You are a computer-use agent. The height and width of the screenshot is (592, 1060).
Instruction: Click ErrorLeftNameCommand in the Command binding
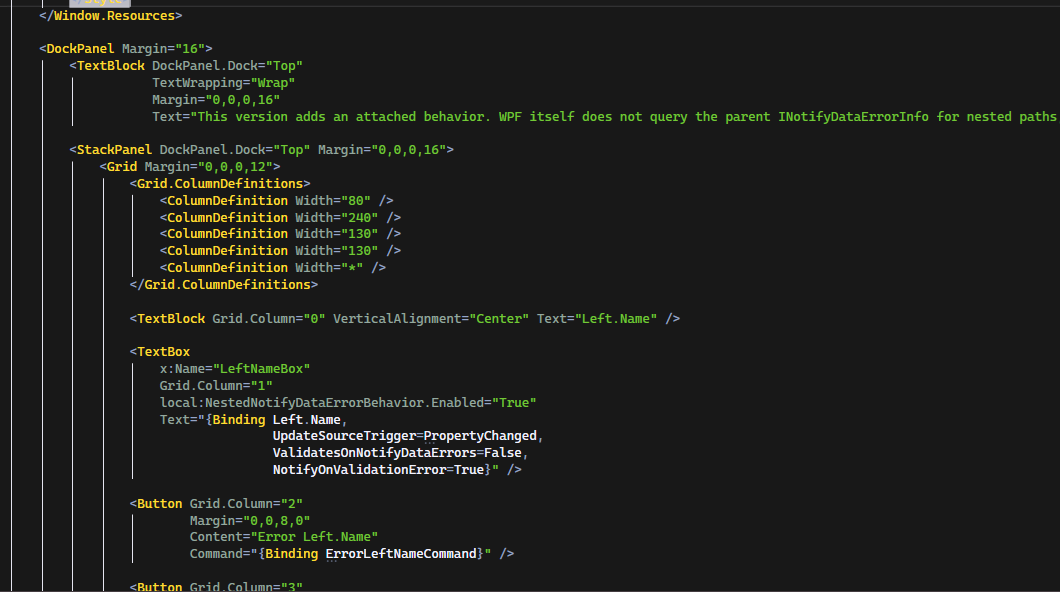click(401, 553)
